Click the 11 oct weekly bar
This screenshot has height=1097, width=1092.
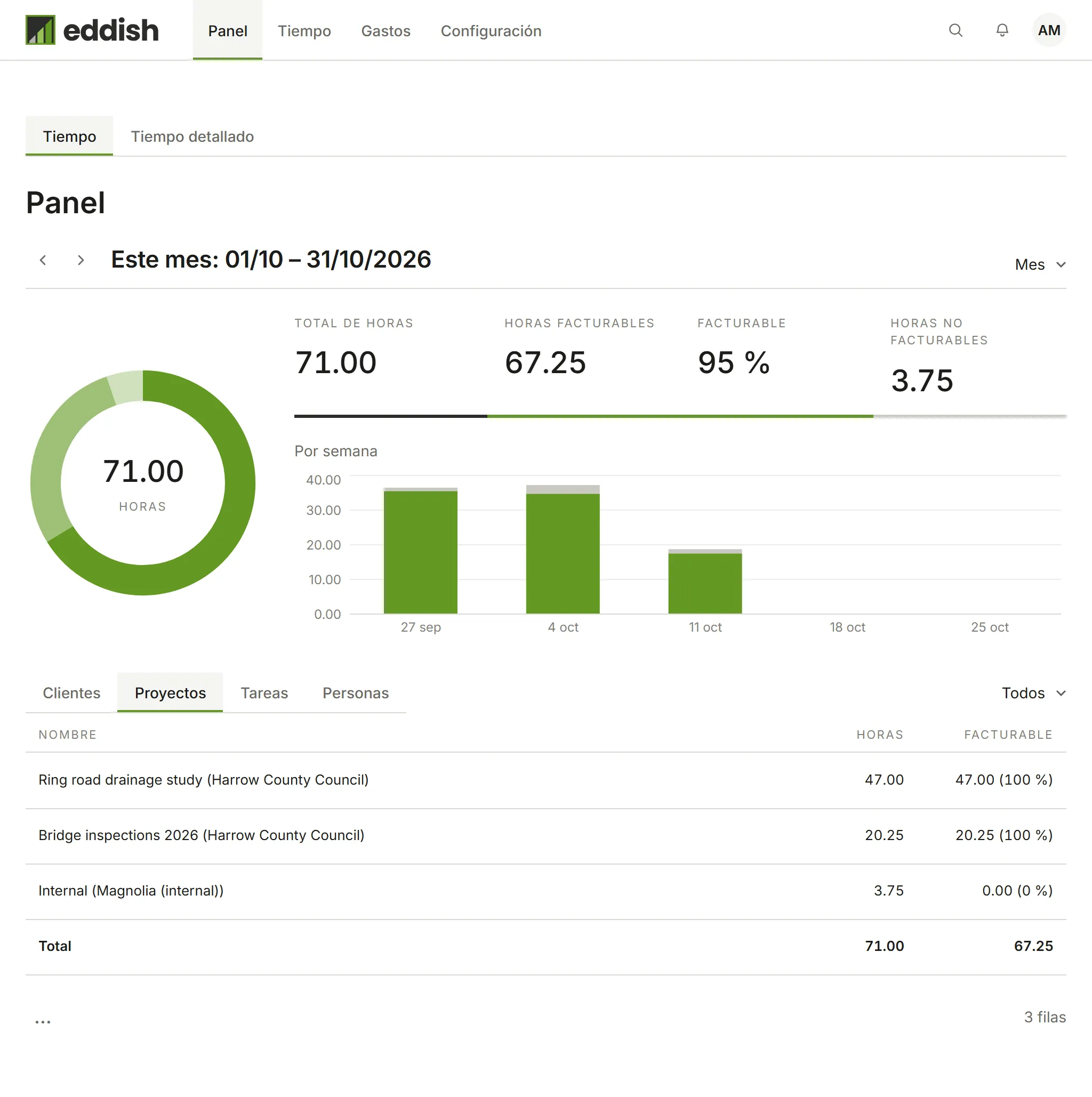(705, 582)
